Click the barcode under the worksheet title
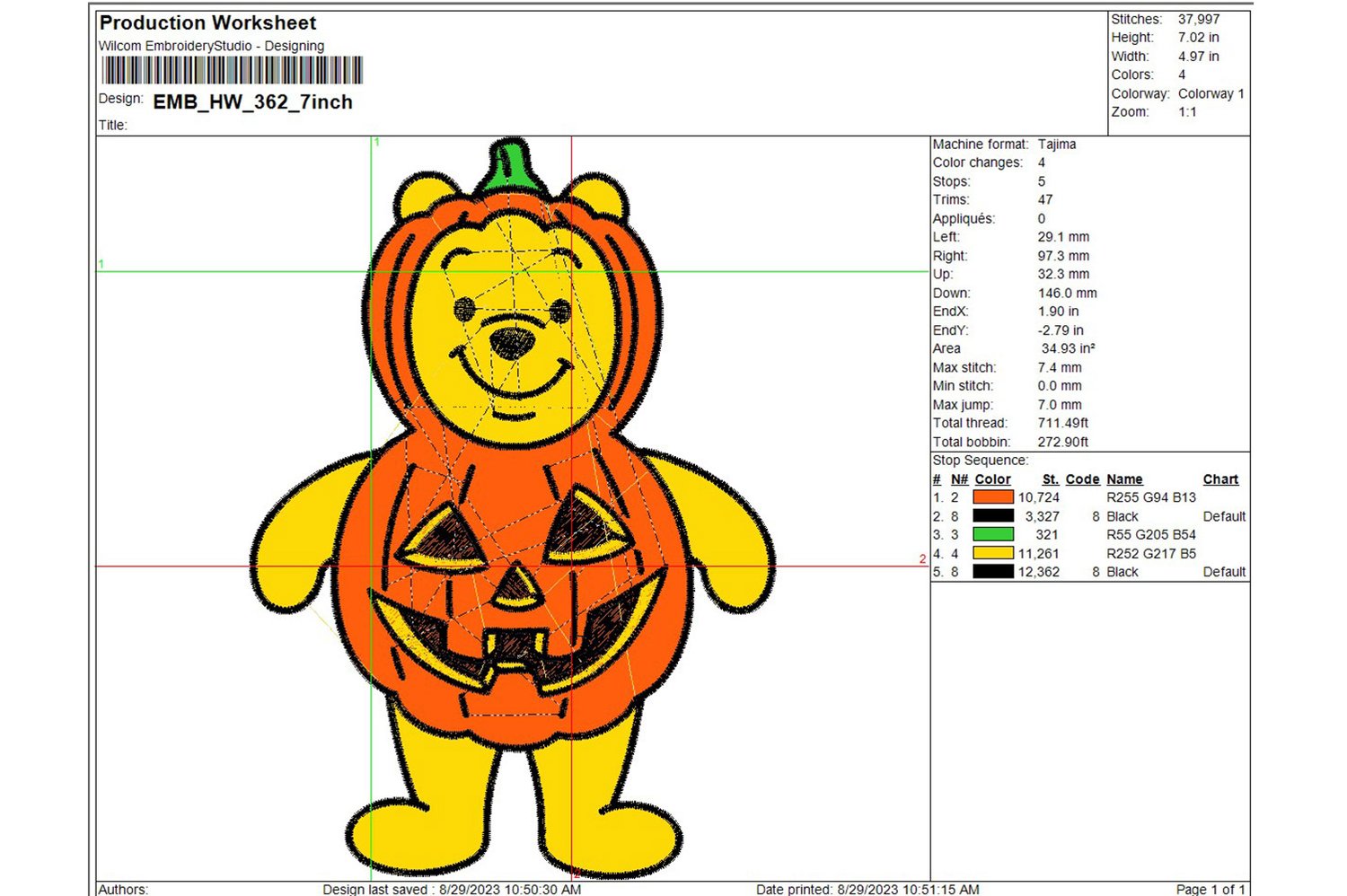Screen dimensions: 1347x896 233,70
